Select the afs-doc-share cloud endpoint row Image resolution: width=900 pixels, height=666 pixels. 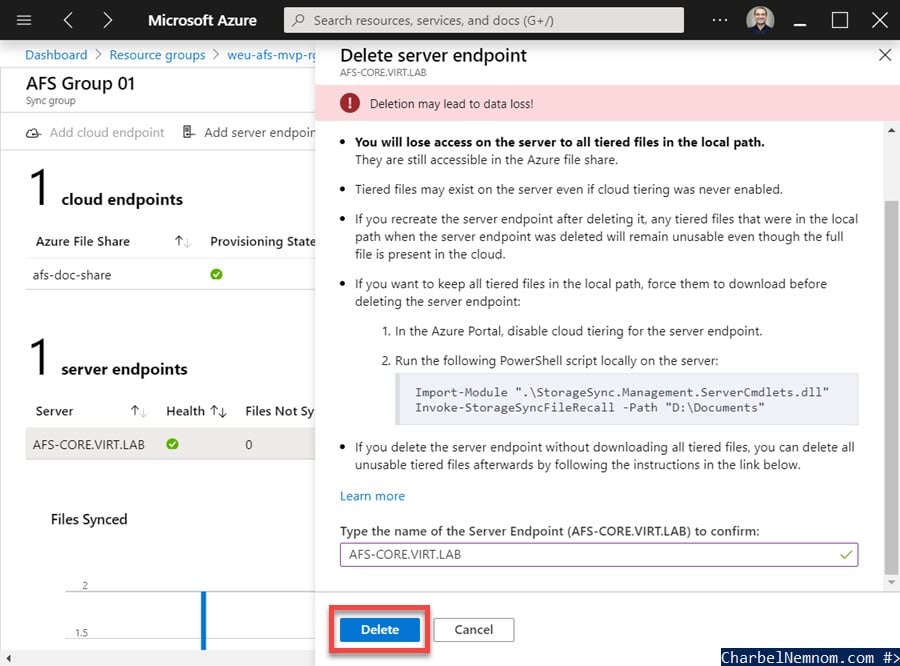coord(170,274)
